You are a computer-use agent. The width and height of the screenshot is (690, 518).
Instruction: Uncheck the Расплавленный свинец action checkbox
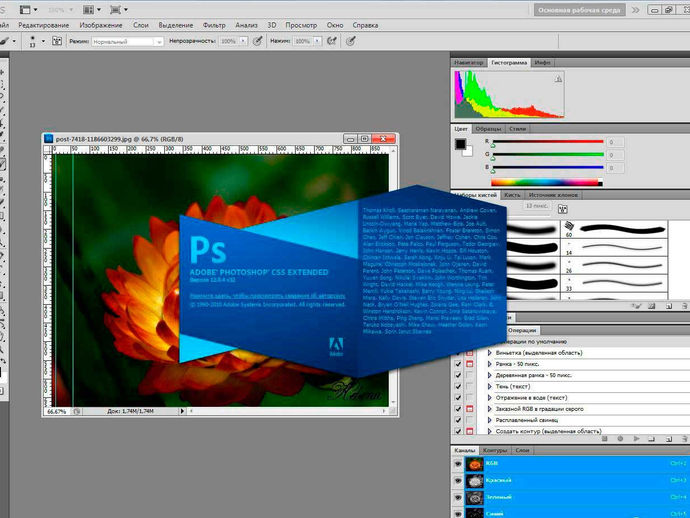point(458,420)
